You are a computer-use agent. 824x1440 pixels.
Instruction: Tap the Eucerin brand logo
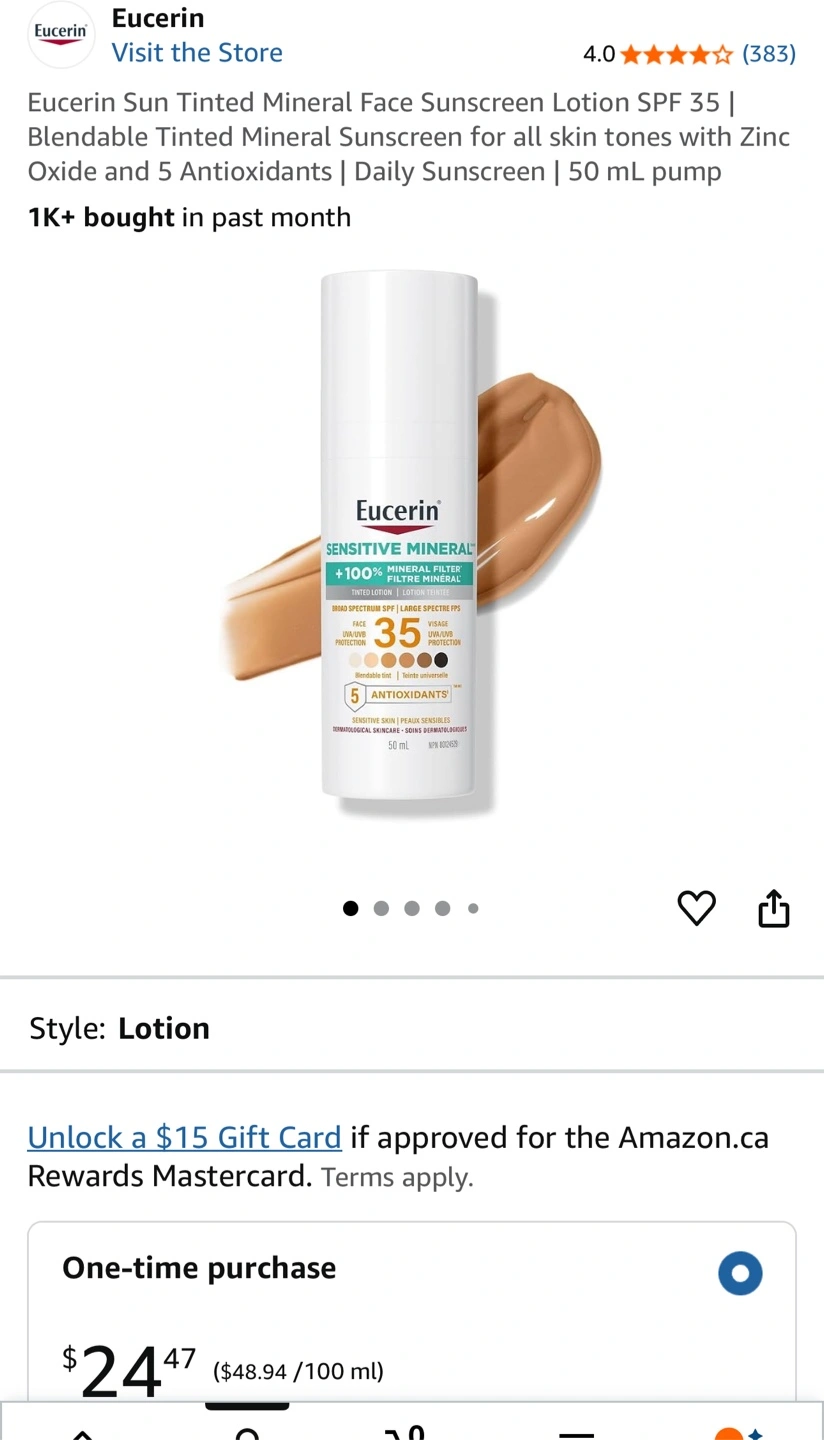(x=61, y=34)
